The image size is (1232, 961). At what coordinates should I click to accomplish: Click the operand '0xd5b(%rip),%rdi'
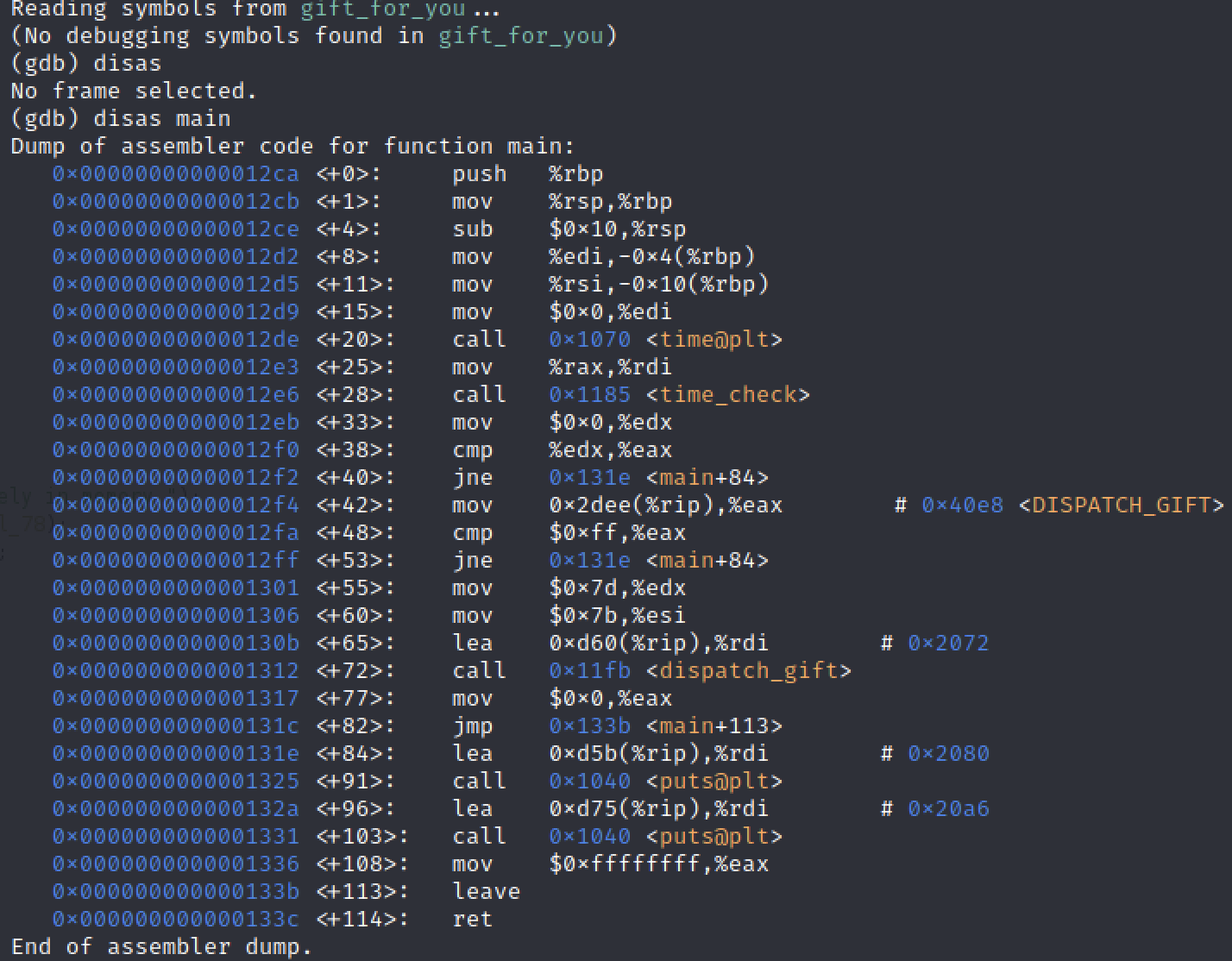click(659, 753)
